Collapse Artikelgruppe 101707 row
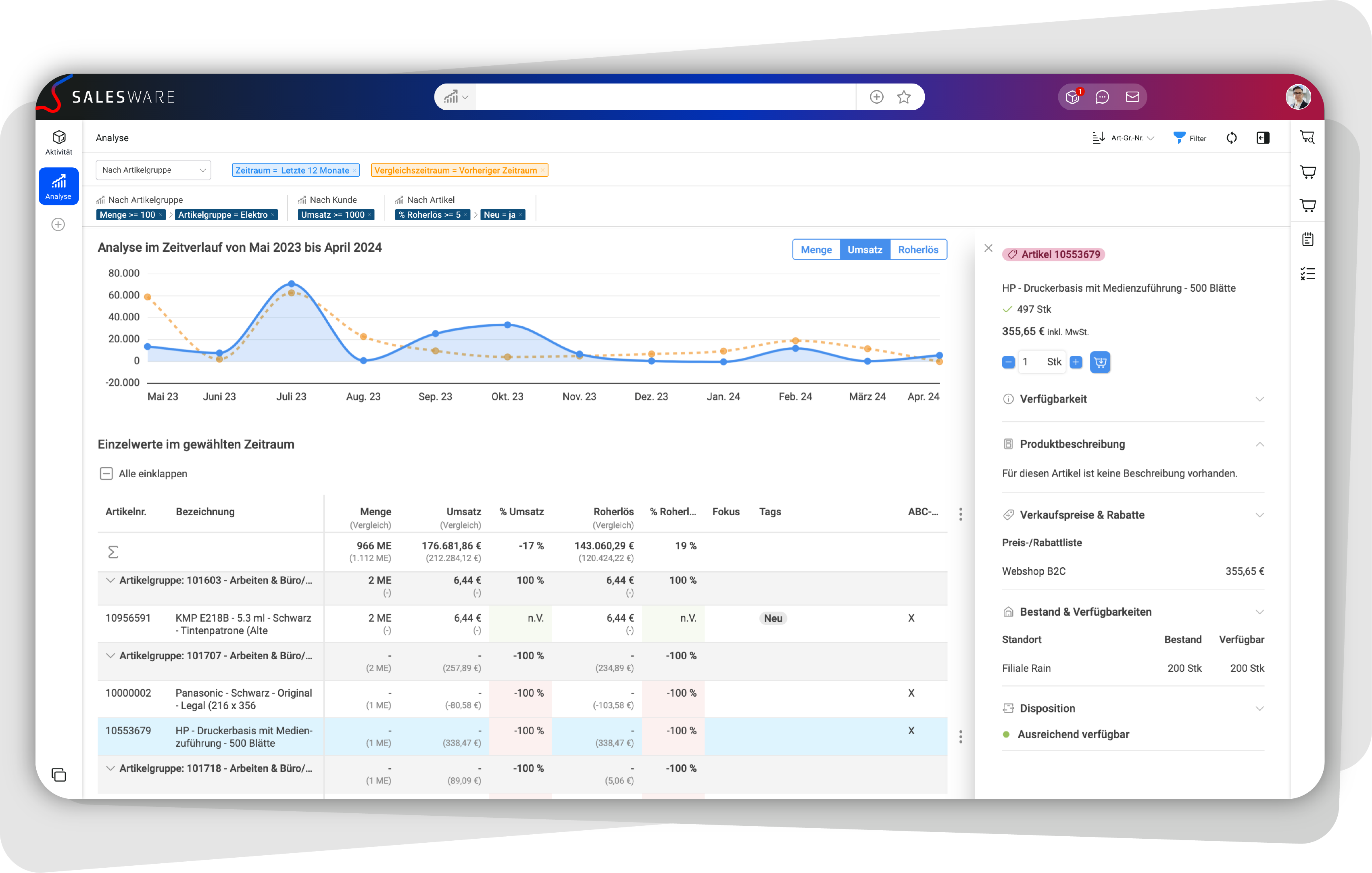Viewport: 1372px width, 873px height. click(111, 655)
